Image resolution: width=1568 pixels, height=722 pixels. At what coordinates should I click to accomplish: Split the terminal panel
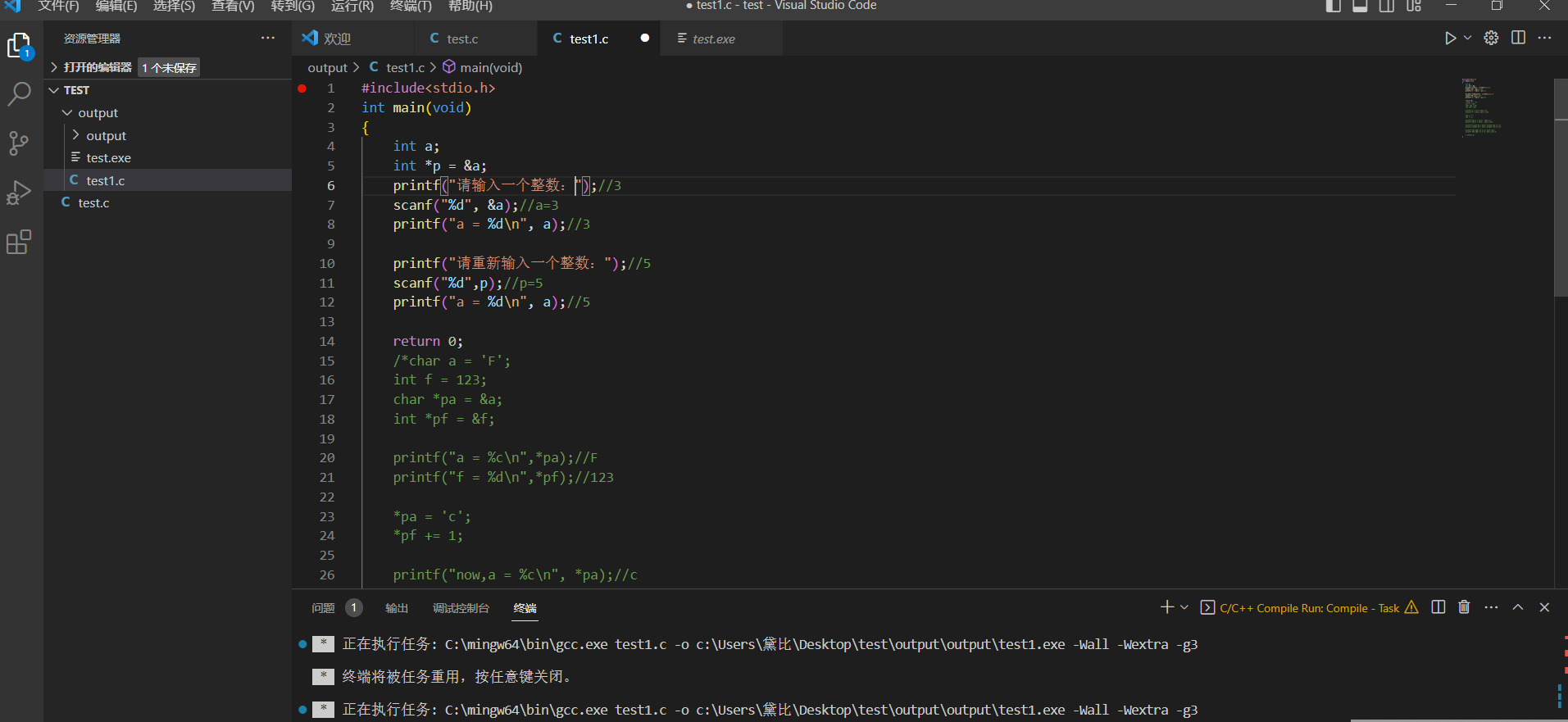click(x=1438, y=607)
